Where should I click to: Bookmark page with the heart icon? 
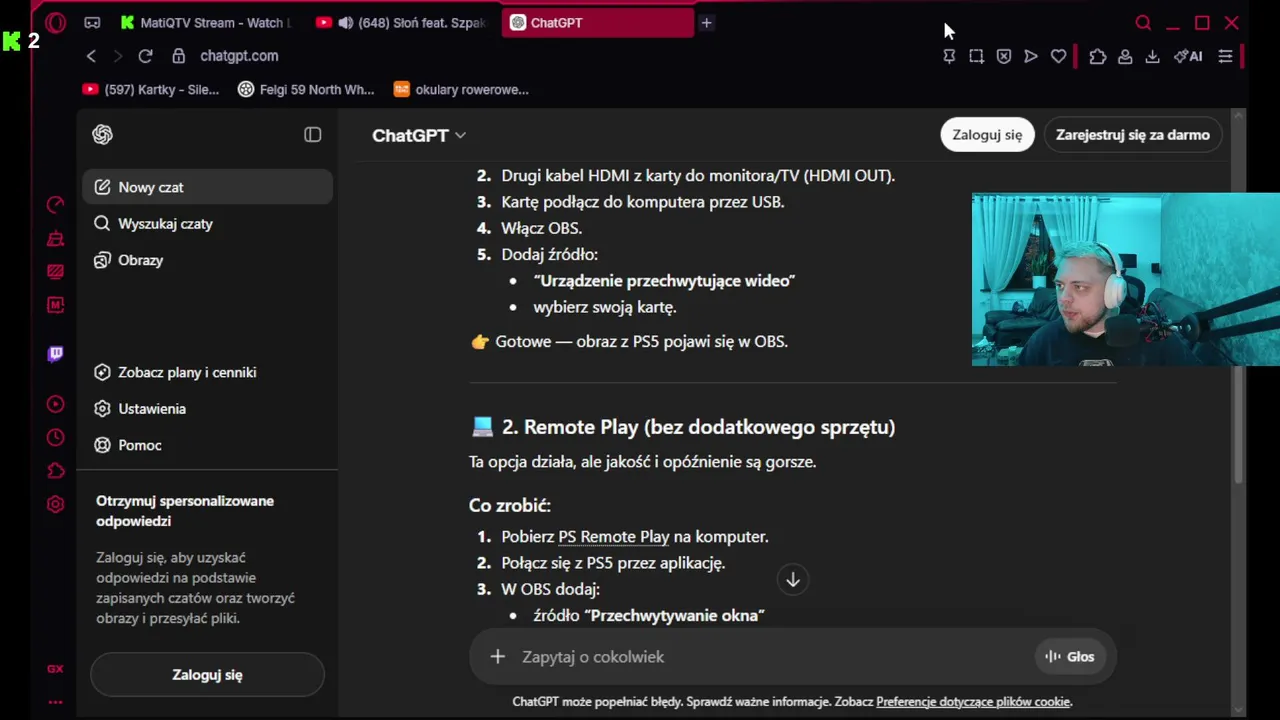point(1058,57)
